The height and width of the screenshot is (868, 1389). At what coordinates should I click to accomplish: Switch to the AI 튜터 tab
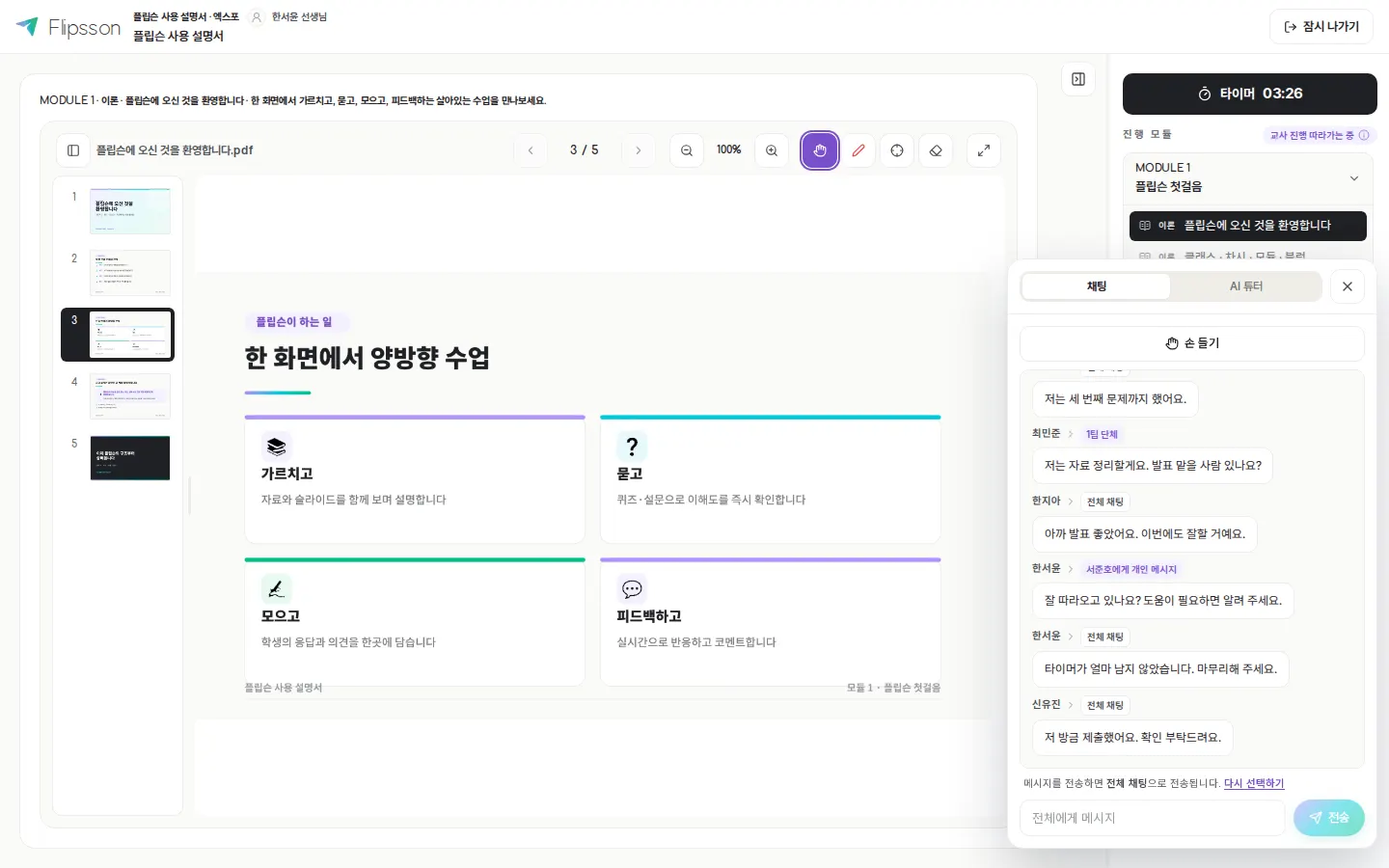click(x=1246, y=286)
